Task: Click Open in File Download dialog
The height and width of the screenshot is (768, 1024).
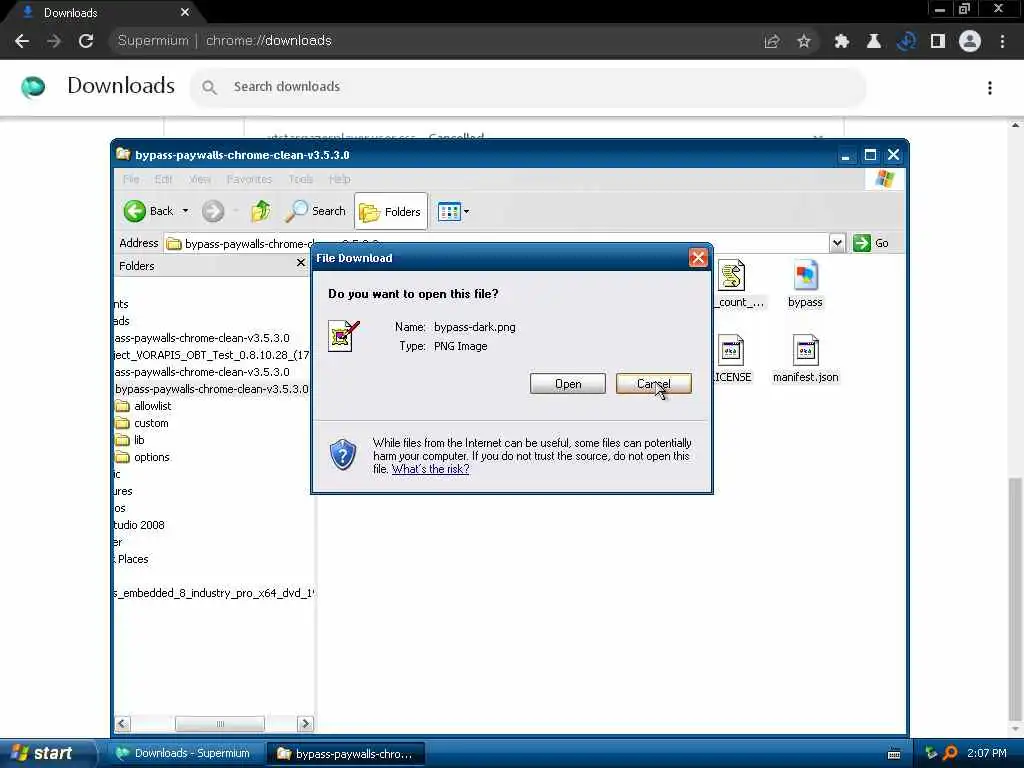Action: click(x=568, y=384)
